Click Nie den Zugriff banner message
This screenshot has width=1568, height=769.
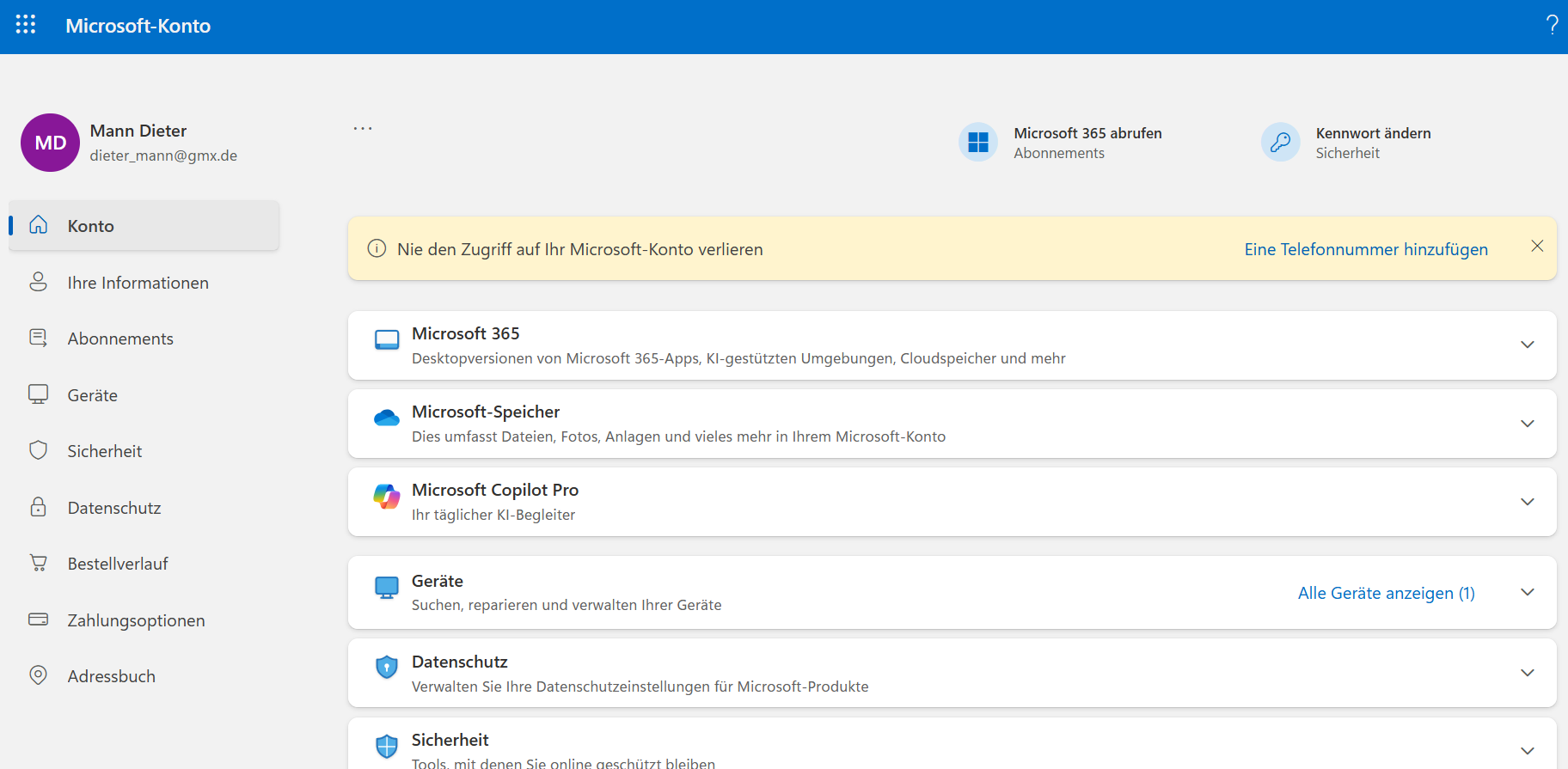point(580,249)
